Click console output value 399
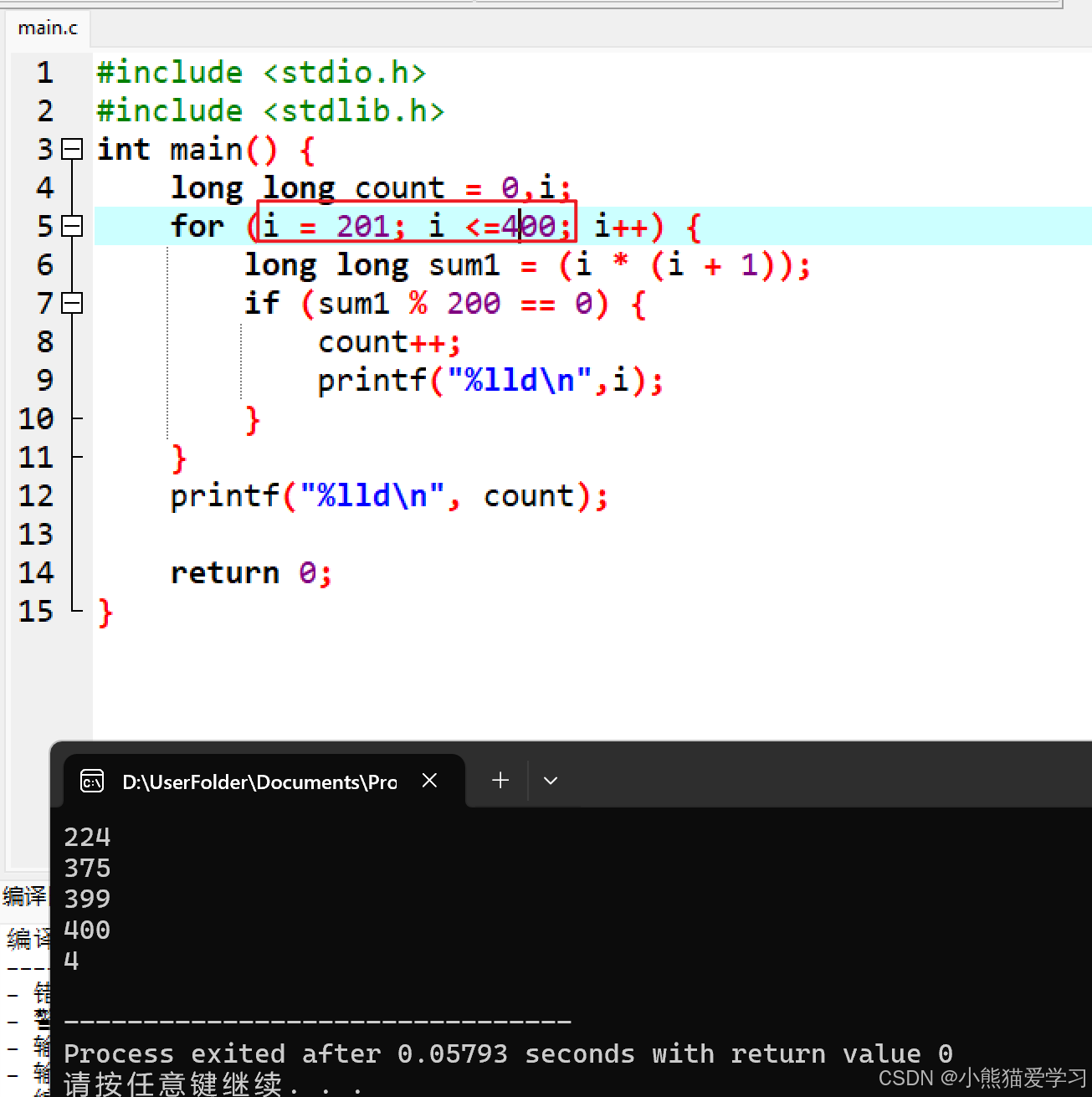The height and width of the screenshot is (1097, 1092). tap(87, 899)
